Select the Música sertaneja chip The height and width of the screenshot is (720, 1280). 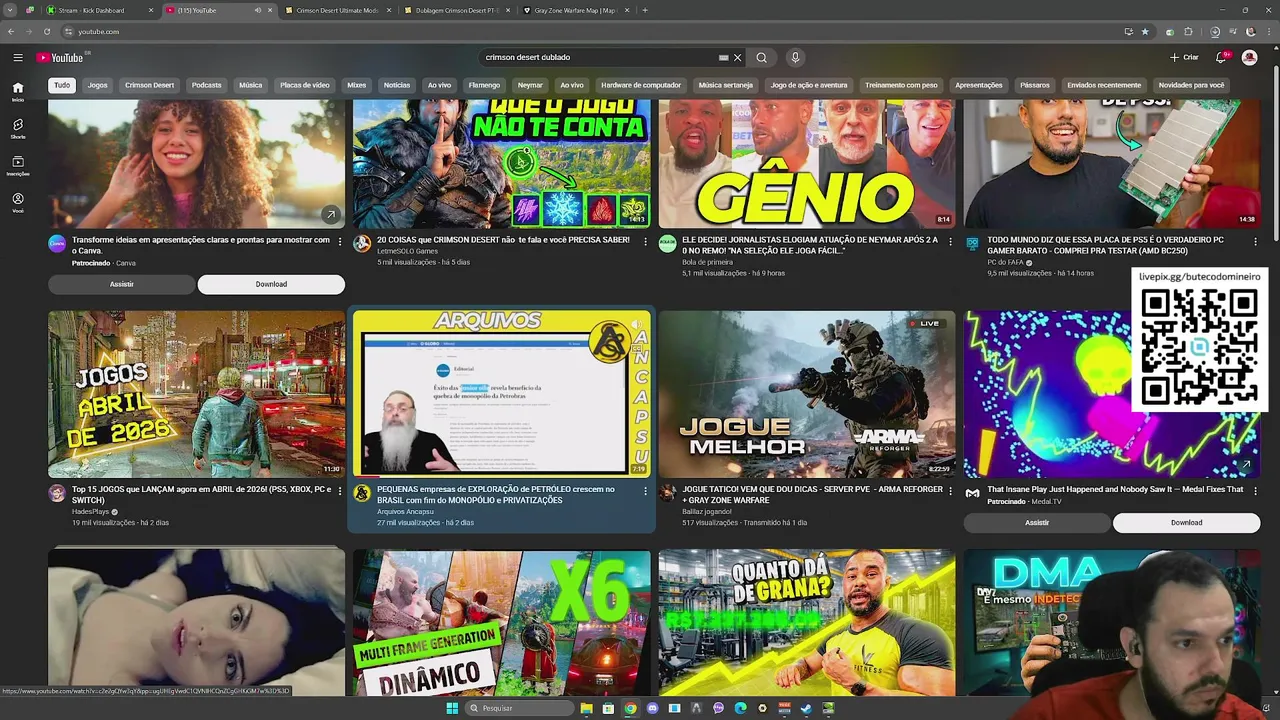(x=725, y=85)
